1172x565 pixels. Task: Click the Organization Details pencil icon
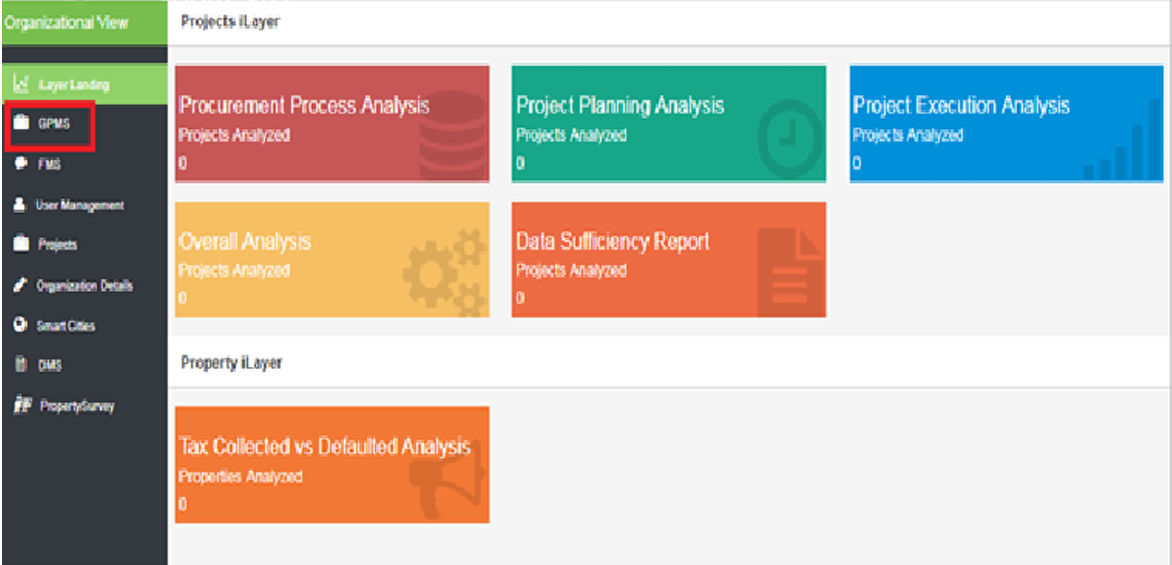pos(20,286)
